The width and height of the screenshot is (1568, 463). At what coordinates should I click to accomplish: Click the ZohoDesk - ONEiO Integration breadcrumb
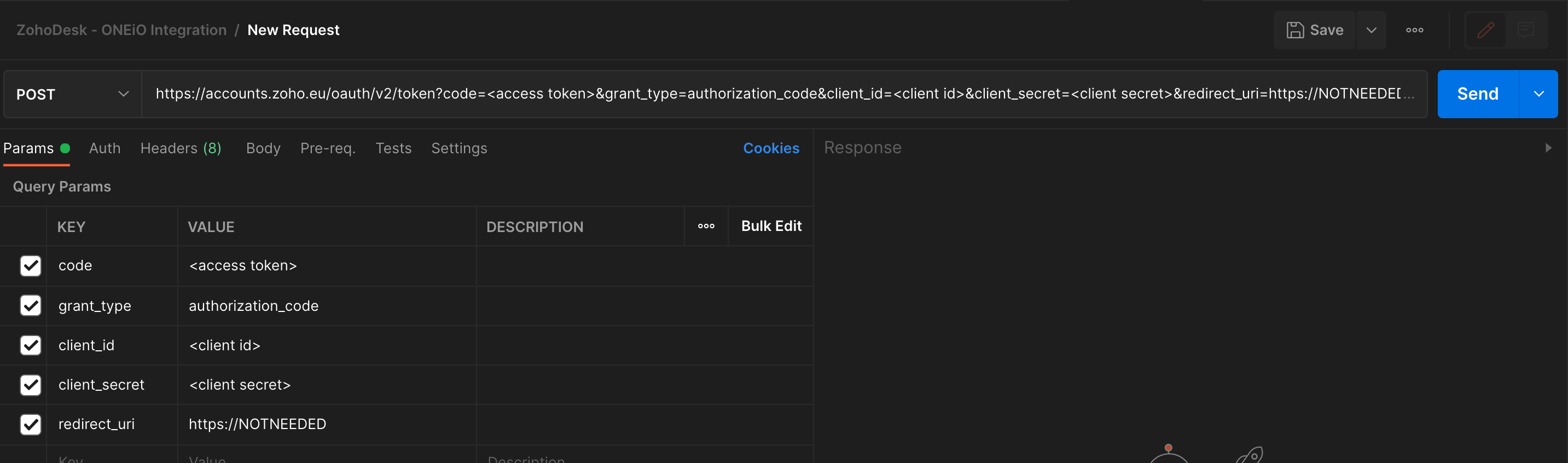[121, 30]
